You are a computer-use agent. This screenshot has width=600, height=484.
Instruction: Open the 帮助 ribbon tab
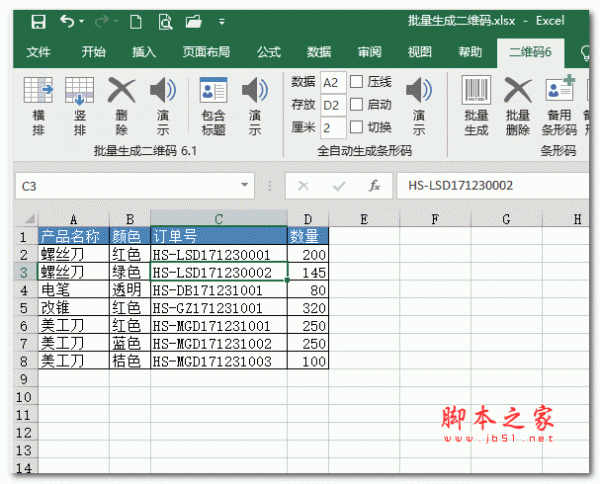pos(470,52)
